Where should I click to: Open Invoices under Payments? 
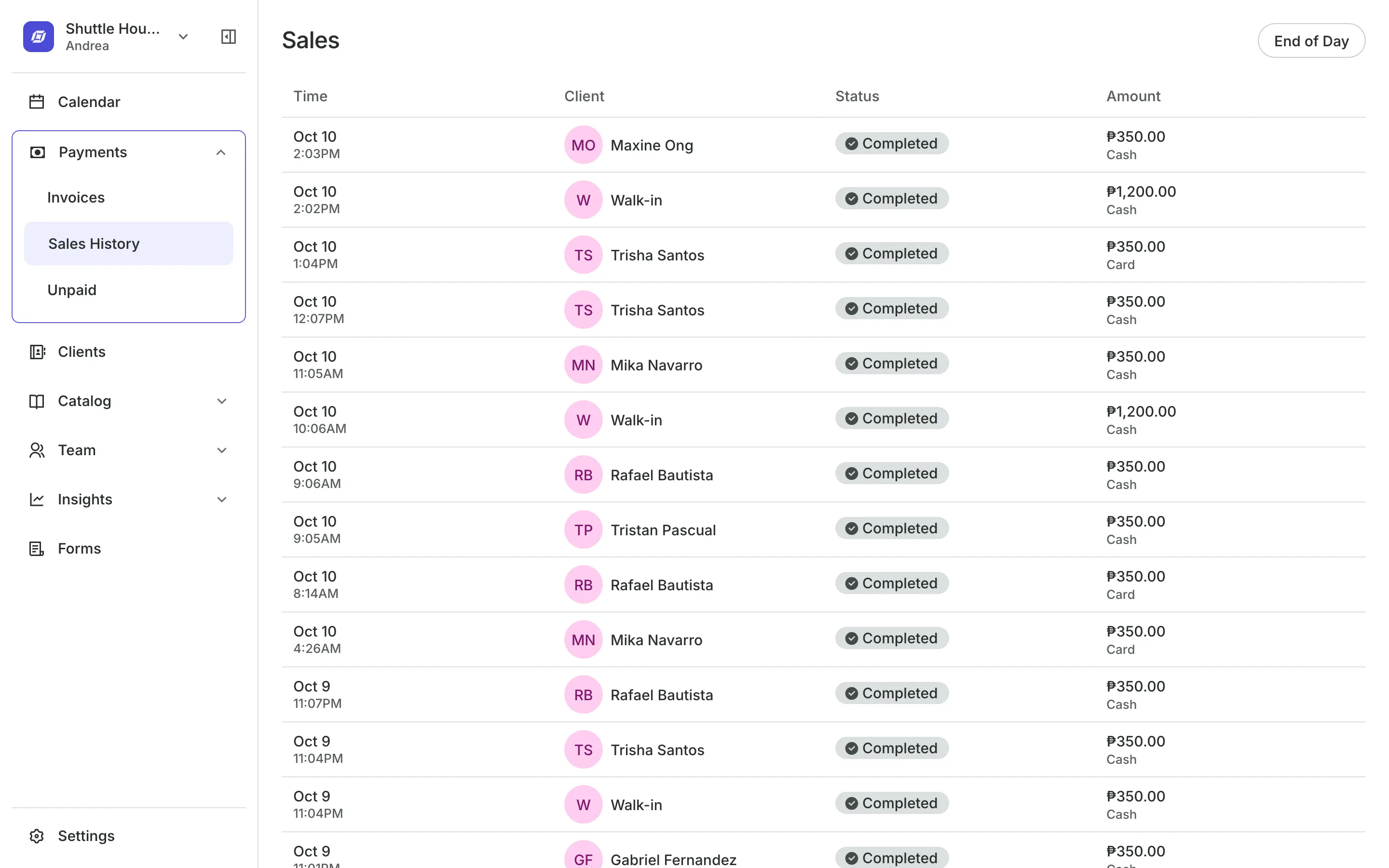coord(76,198)
